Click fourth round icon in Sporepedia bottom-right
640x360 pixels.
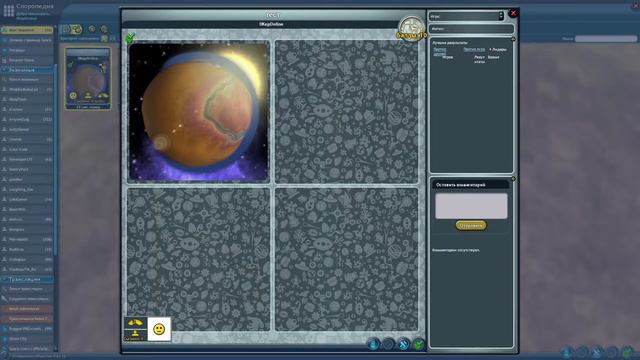coord(612,352)
